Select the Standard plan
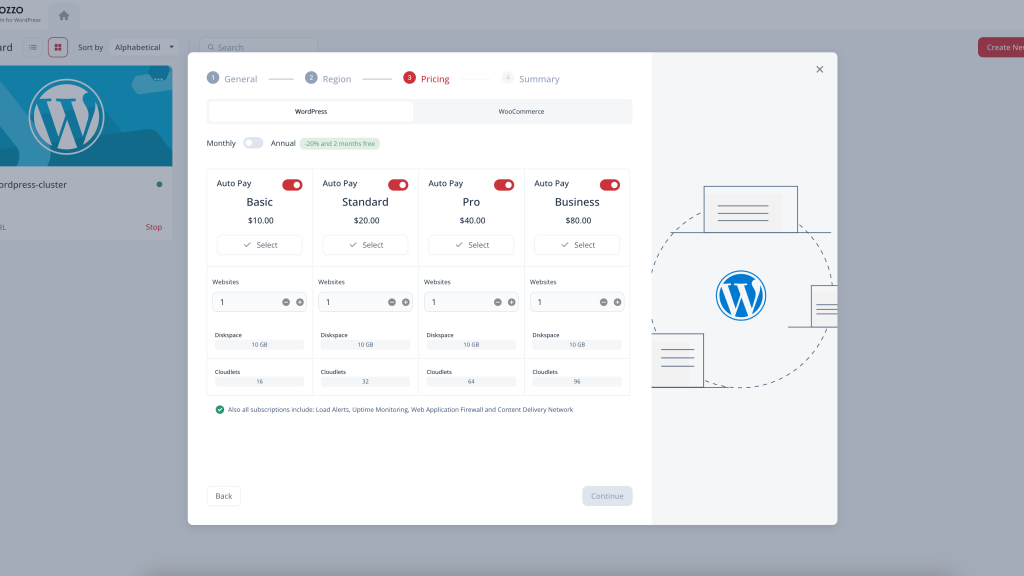Screen dimensions: 1024x576 pyautogui.click(x=365, y=245)
